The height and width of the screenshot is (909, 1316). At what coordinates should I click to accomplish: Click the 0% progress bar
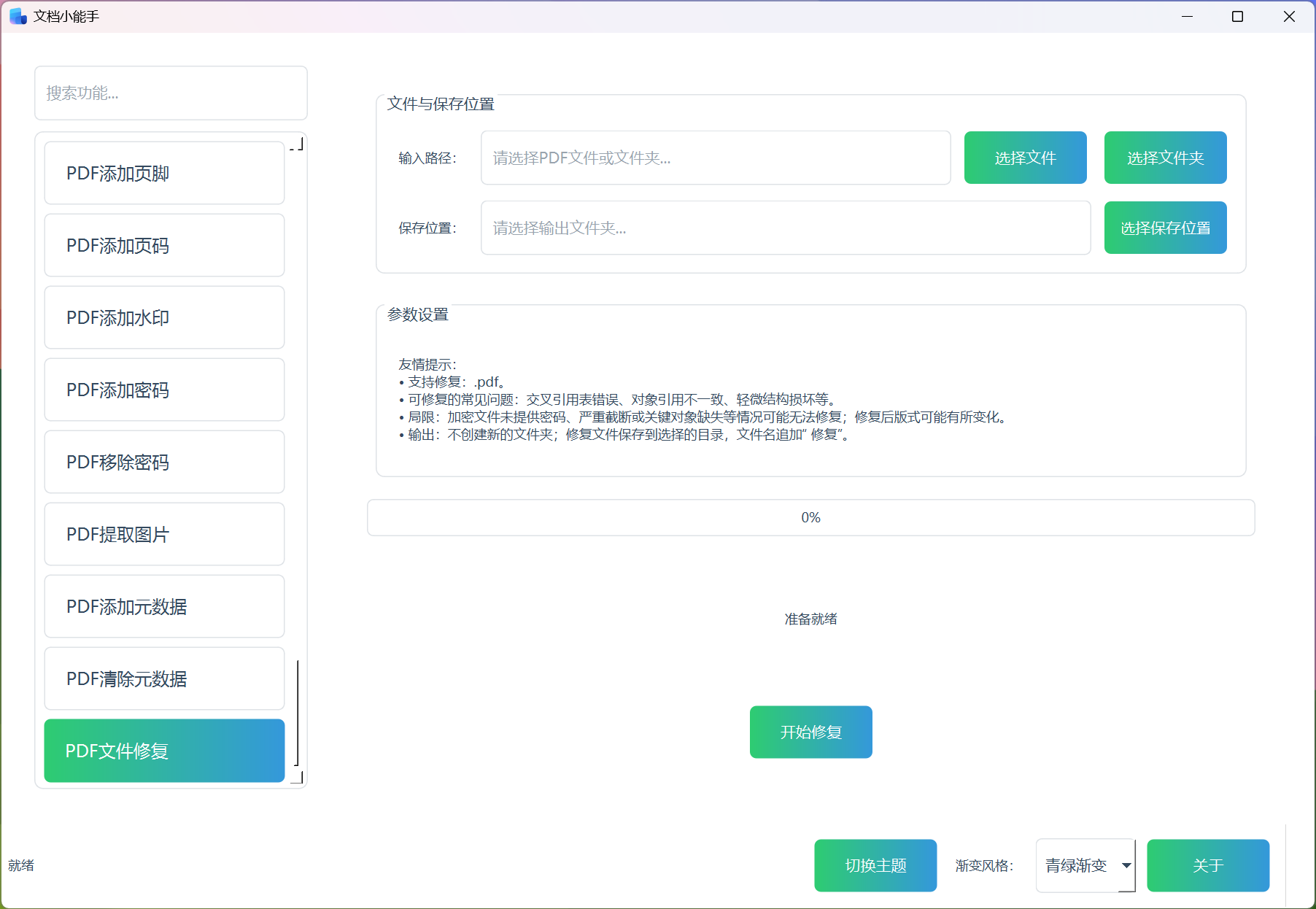(x=810, y=517)
